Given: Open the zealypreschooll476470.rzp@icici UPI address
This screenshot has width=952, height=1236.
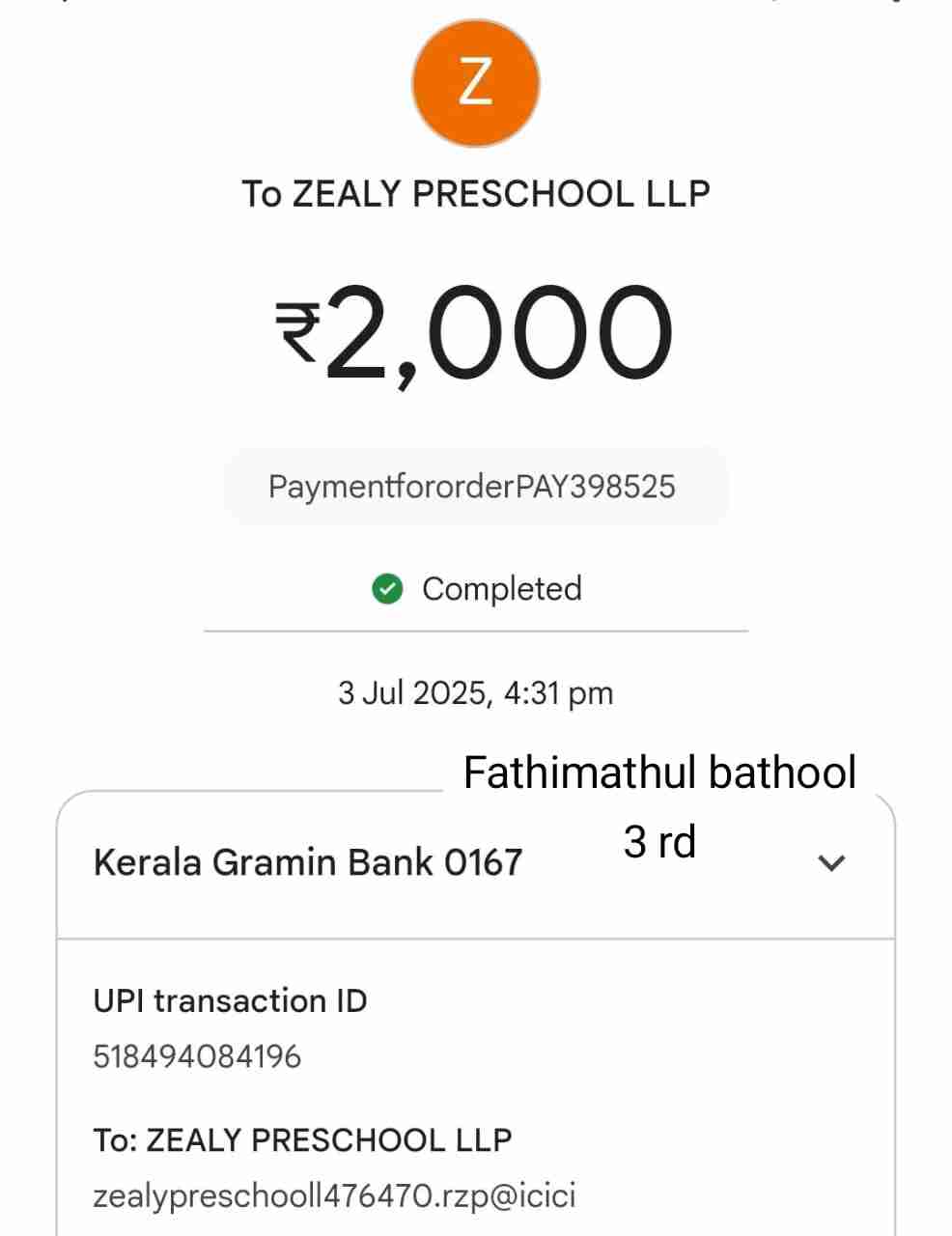Looking at the screenshot, I should (334, 1195).
